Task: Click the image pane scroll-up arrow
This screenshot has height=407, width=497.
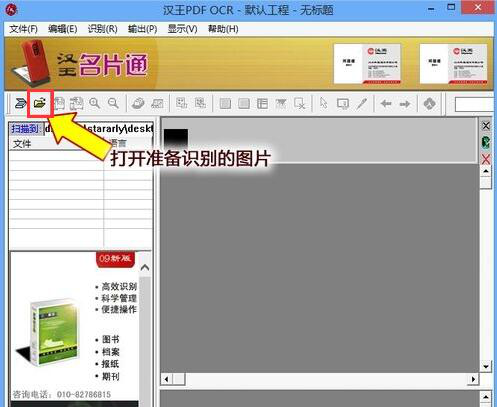Action: click(x=486, y=172)
